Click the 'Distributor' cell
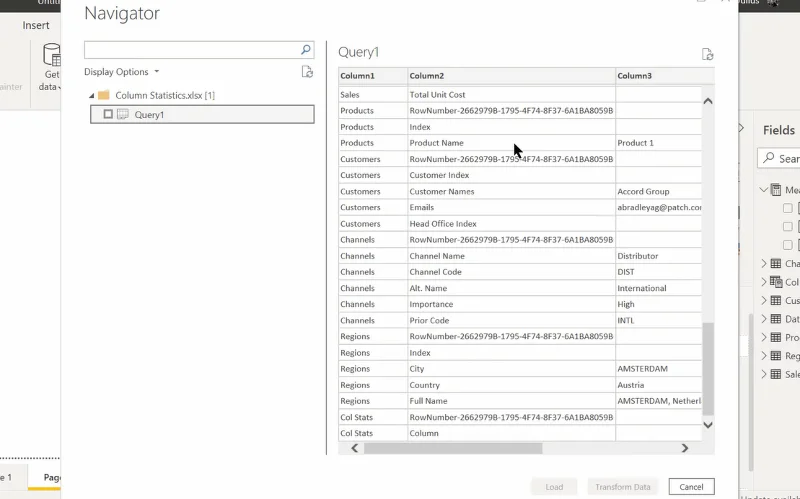 658,256
